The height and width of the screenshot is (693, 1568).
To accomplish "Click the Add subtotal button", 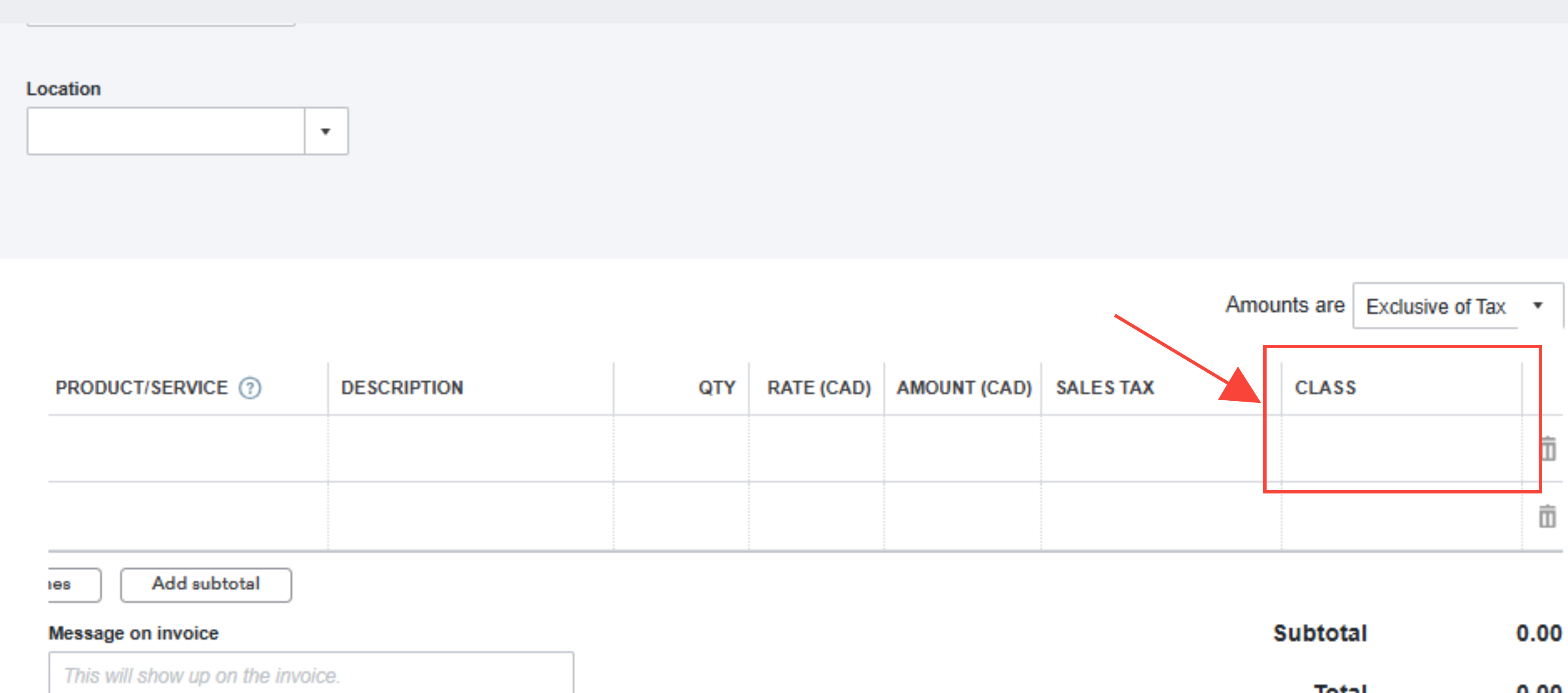I will point(206,584).
